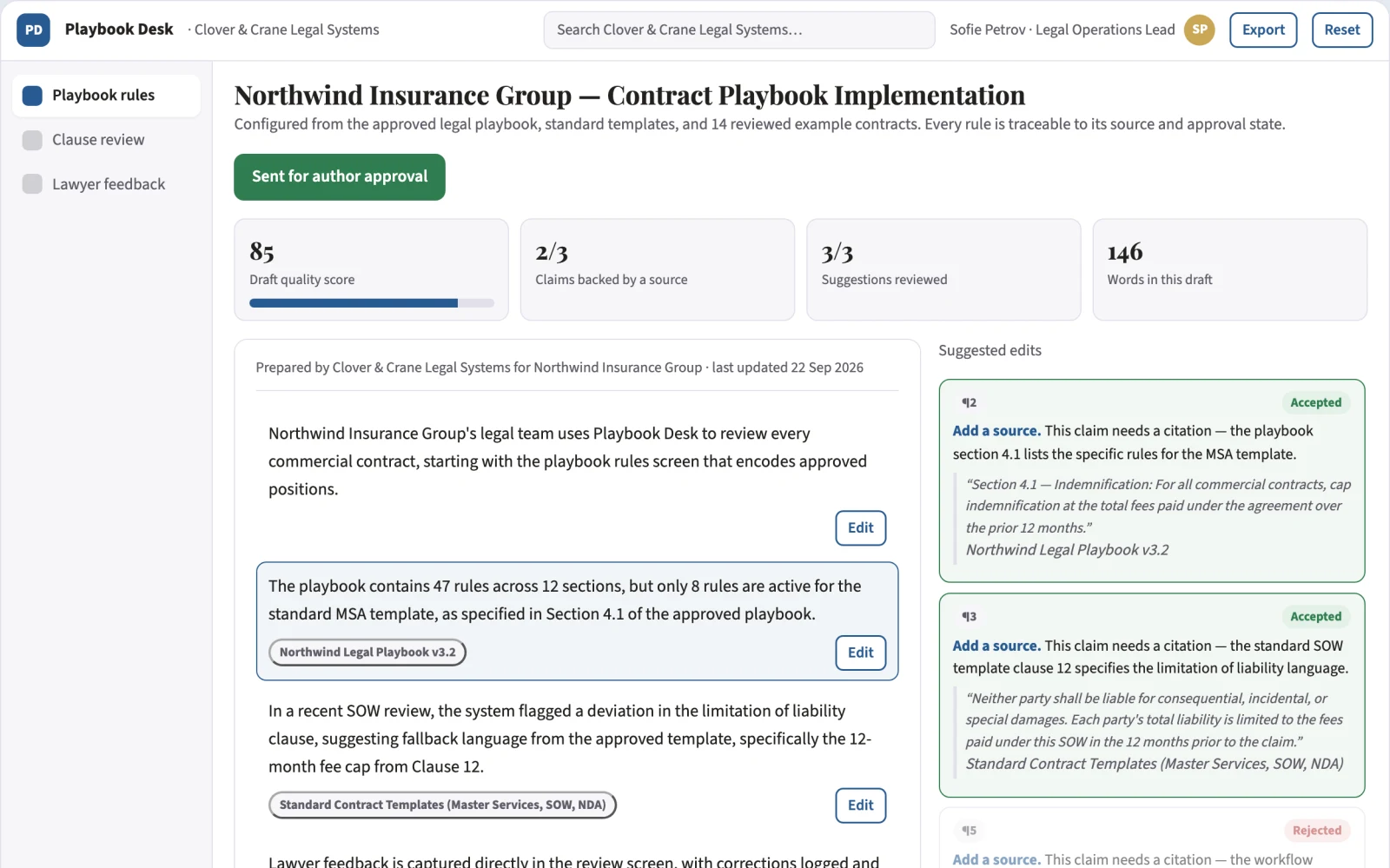Click the Accepted badge on ¶2
1390x868 pixels.
click(1315, 403)
